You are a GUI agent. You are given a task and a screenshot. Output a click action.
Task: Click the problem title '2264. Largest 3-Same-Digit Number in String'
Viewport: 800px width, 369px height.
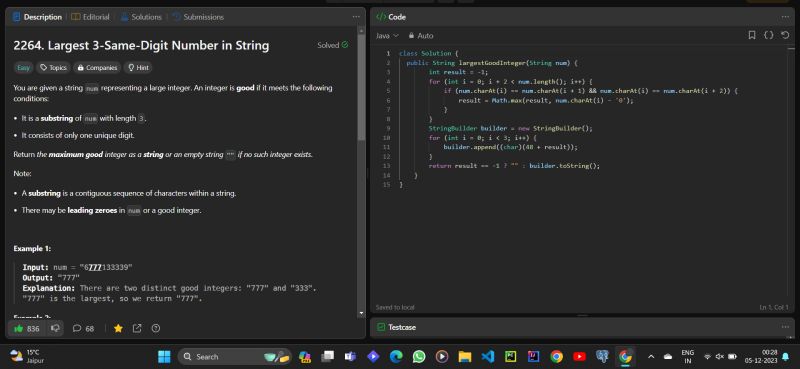coord(141,45)
